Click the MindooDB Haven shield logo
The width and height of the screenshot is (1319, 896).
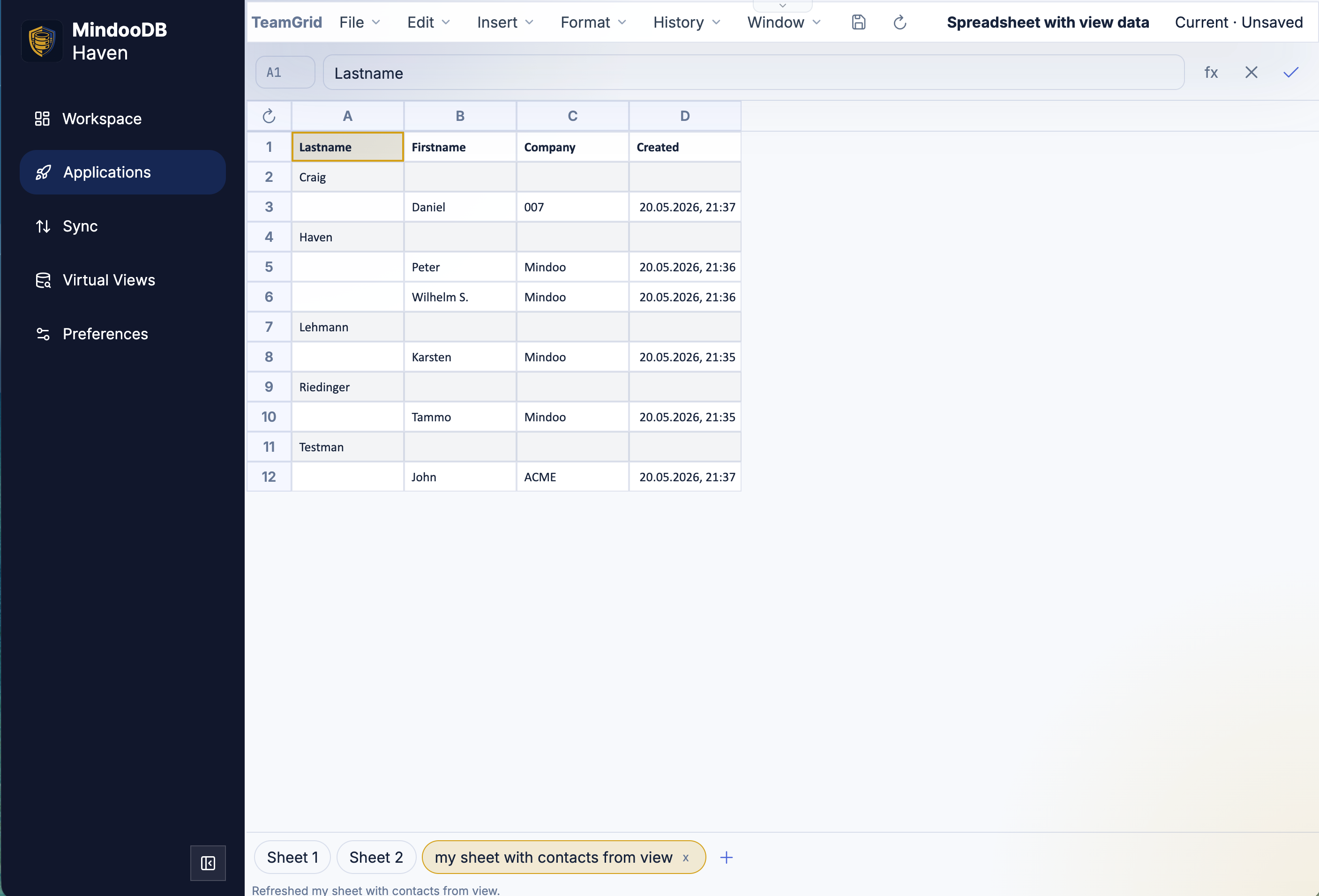42,41
